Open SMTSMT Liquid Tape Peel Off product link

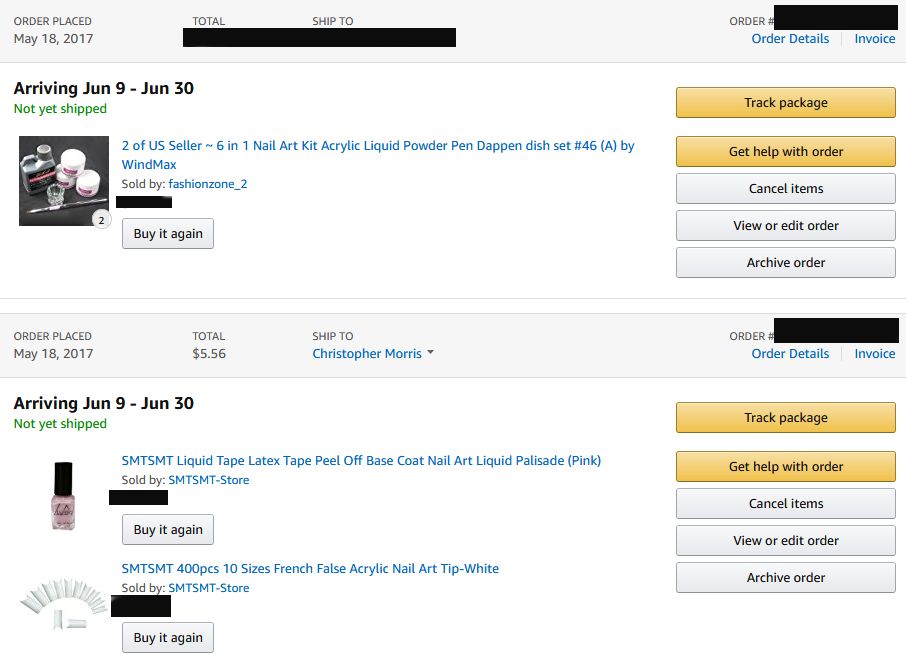click(x=361, y=461)
